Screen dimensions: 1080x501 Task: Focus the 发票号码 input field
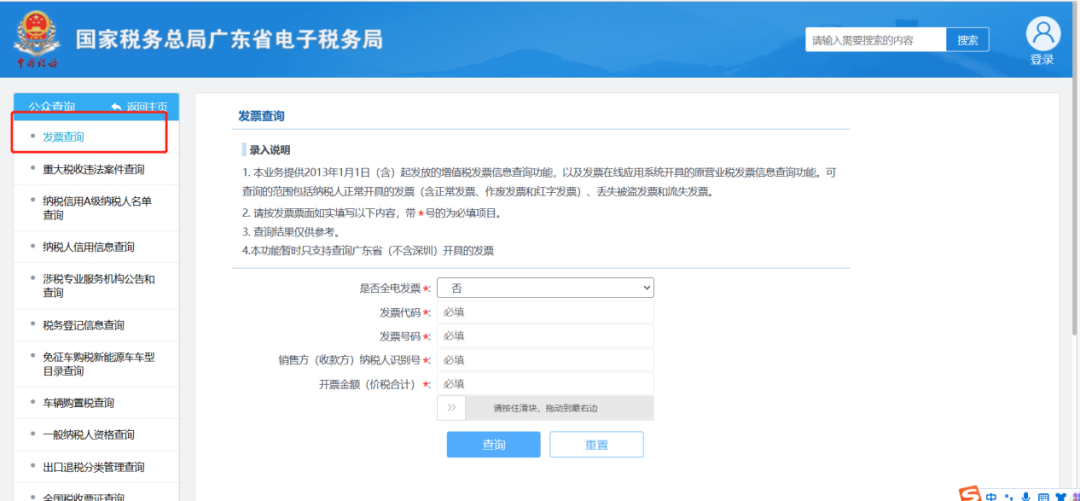pos(546,336)
